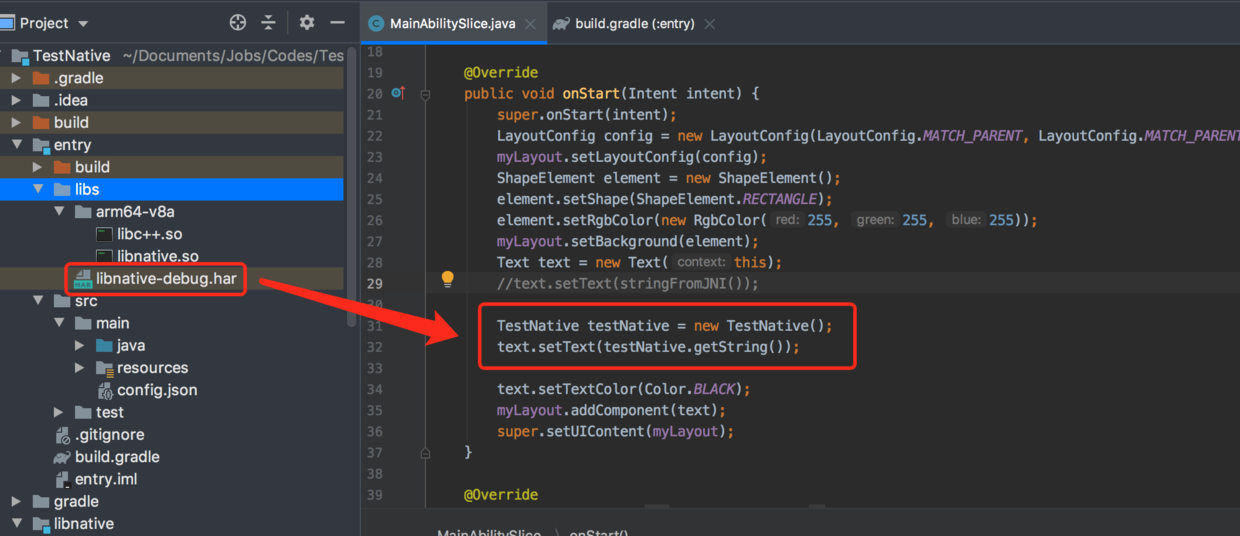This screenshot has width=1240, height=536.
Task: Toggle code fold marker on line 20
Action: coord(425,94)
